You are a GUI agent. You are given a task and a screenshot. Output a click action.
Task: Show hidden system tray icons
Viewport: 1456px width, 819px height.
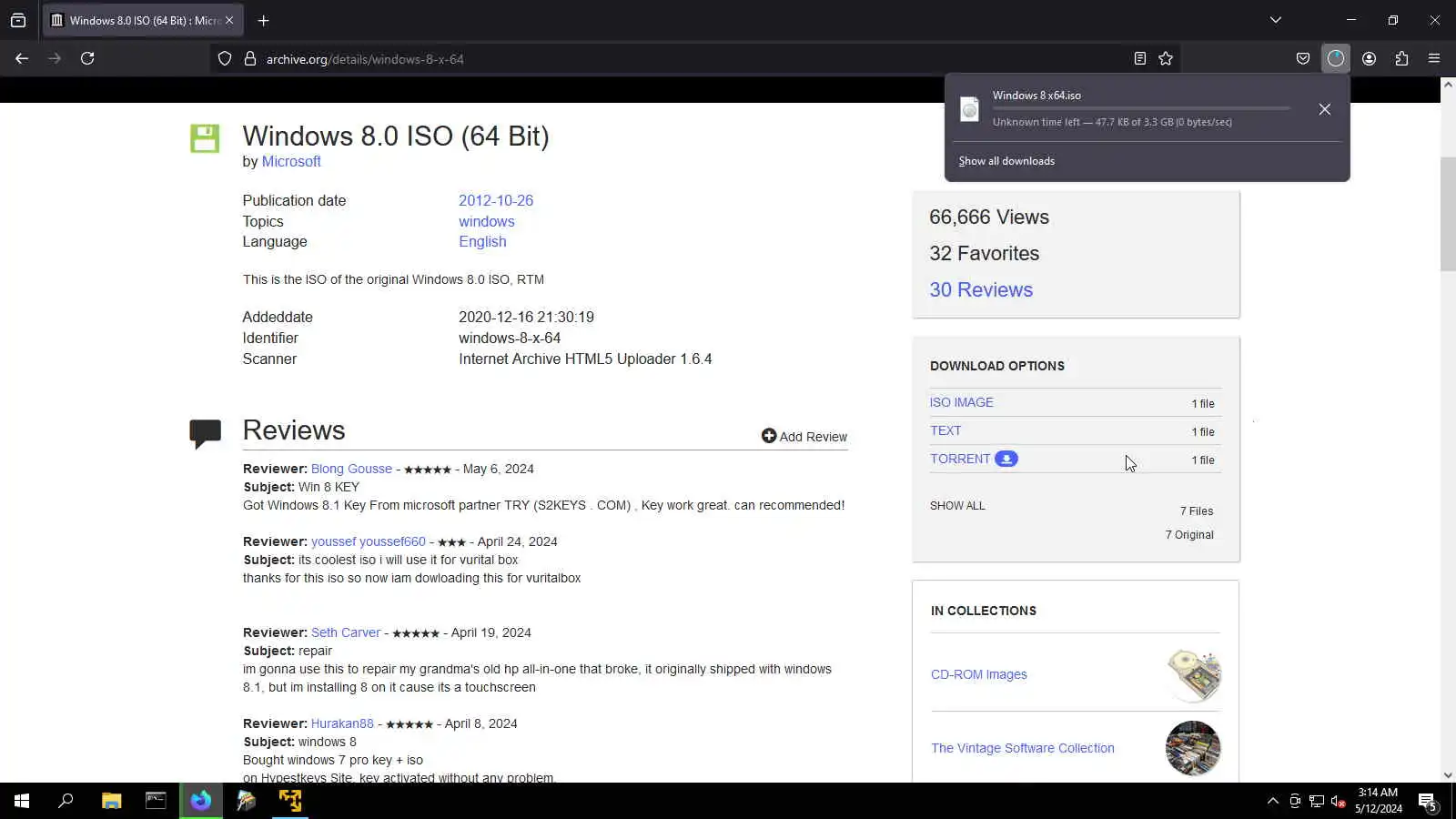point(1272,801)
